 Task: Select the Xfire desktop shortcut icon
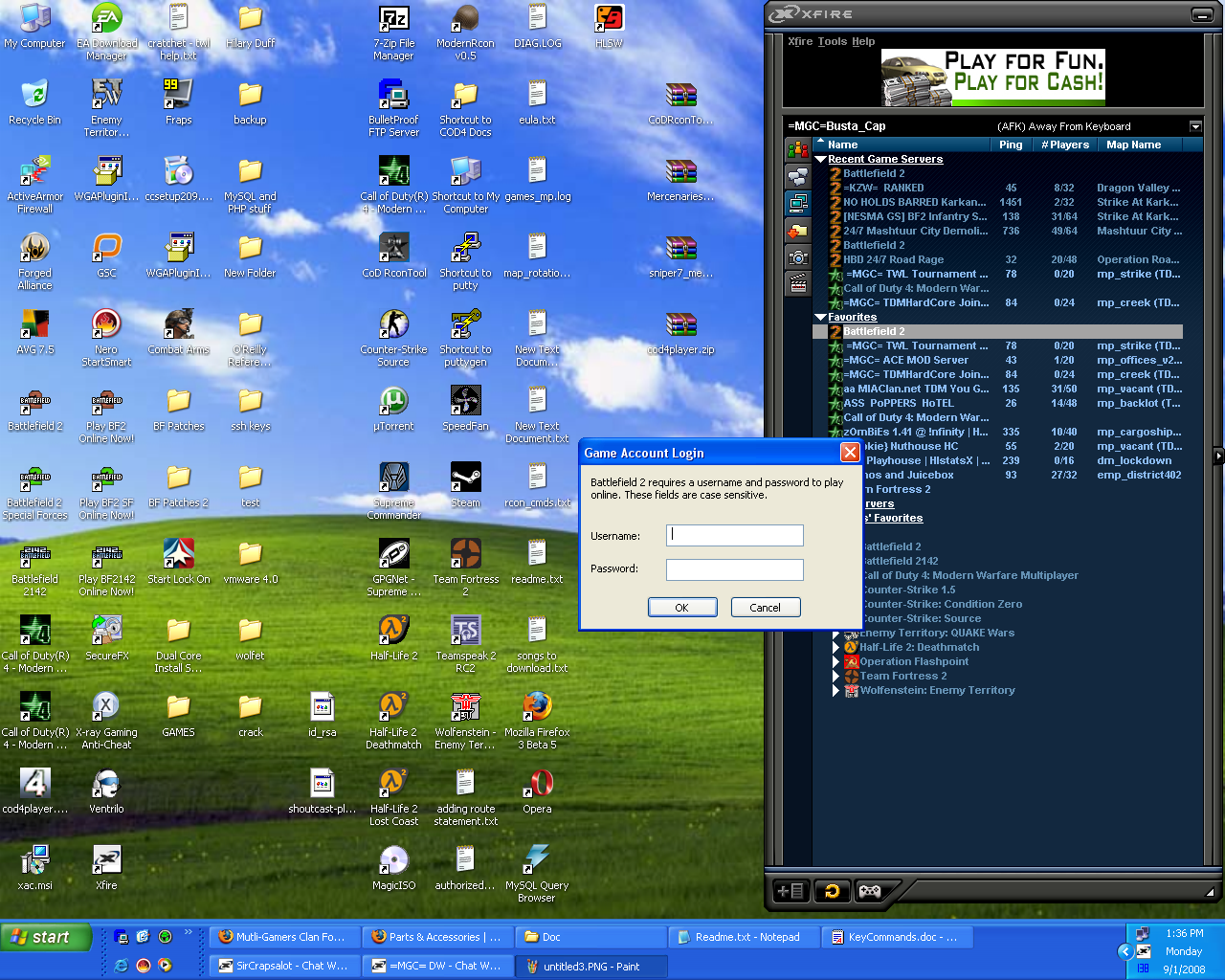[x=106, y=867]
